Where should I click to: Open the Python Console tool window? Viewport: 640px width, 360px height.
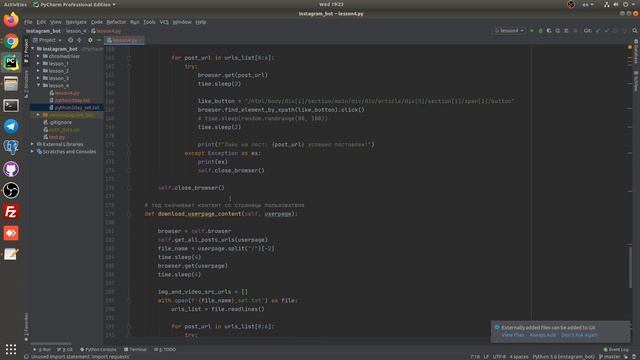pos(98,350)
